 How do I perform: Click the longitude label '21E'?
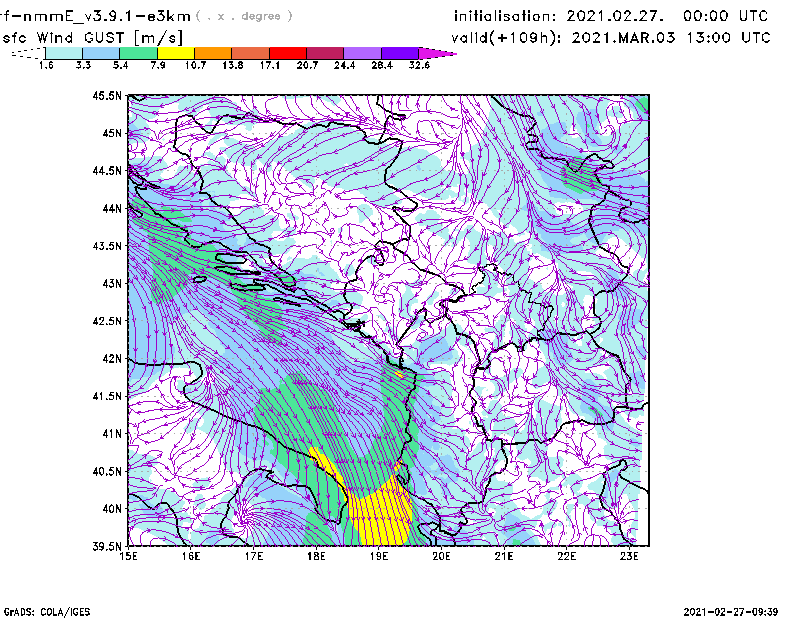504,556
